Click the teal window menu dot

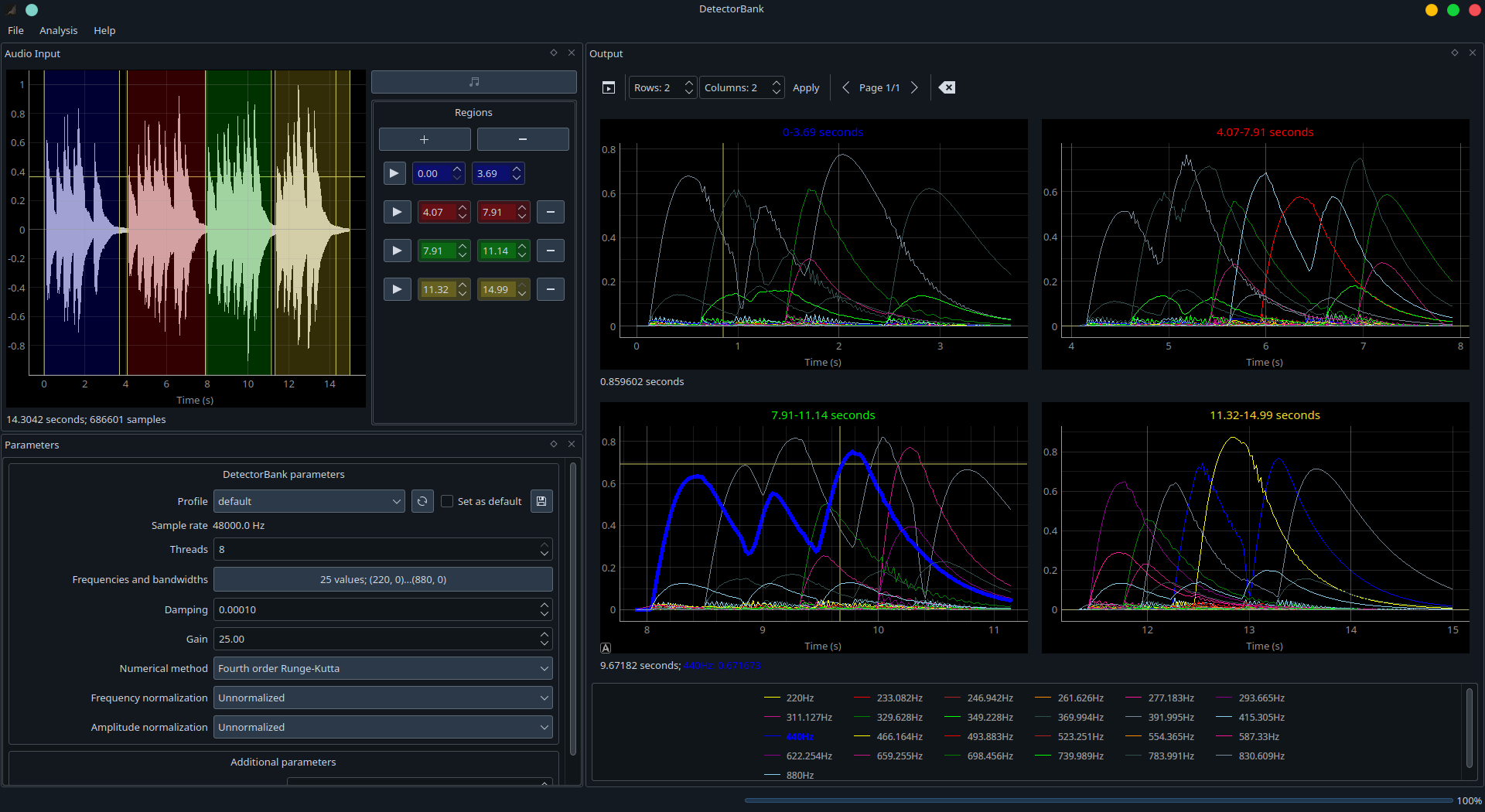pyautogui.click(x=32, y=10)
